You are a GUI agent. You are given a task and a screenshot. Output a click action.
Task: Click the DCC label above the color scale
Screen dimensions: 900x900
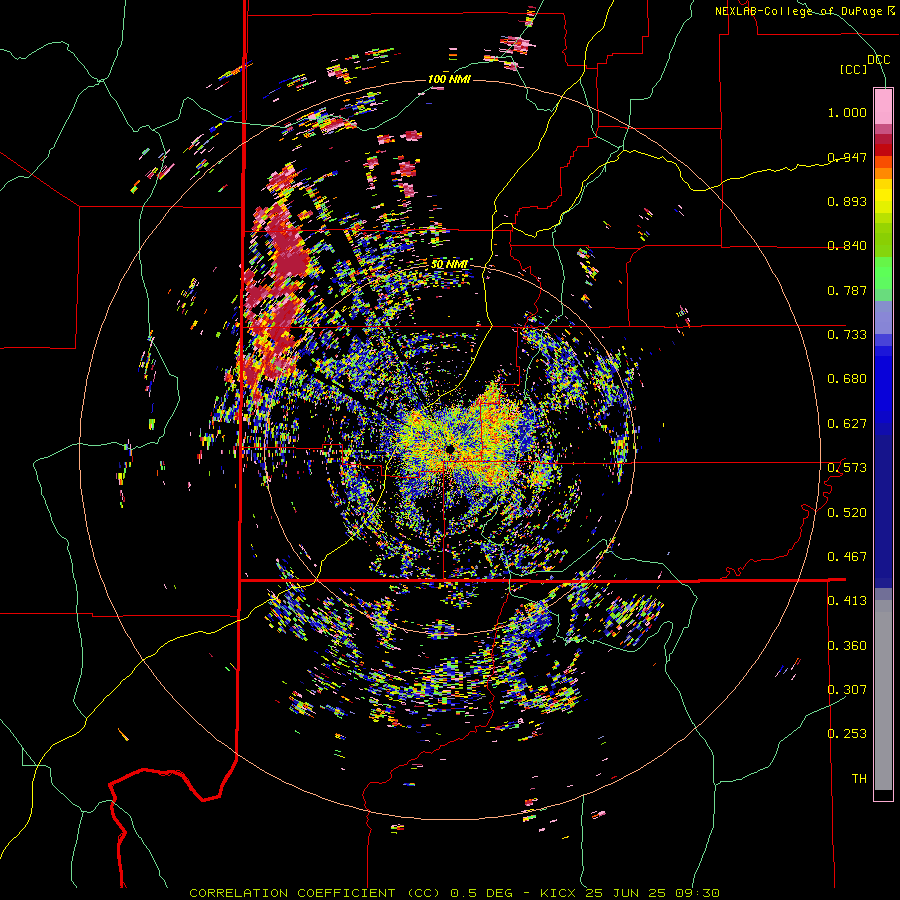(x=878, y=60)
